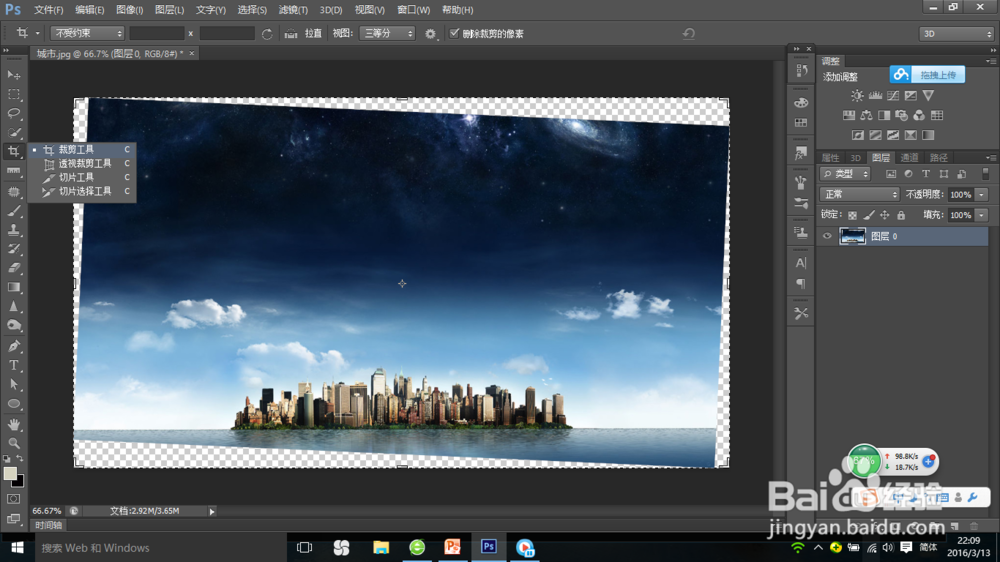Add a Black & White adjustment
Image resolution: width=1000 pixels, height=562 pixels.
click(x=884, y=115)
